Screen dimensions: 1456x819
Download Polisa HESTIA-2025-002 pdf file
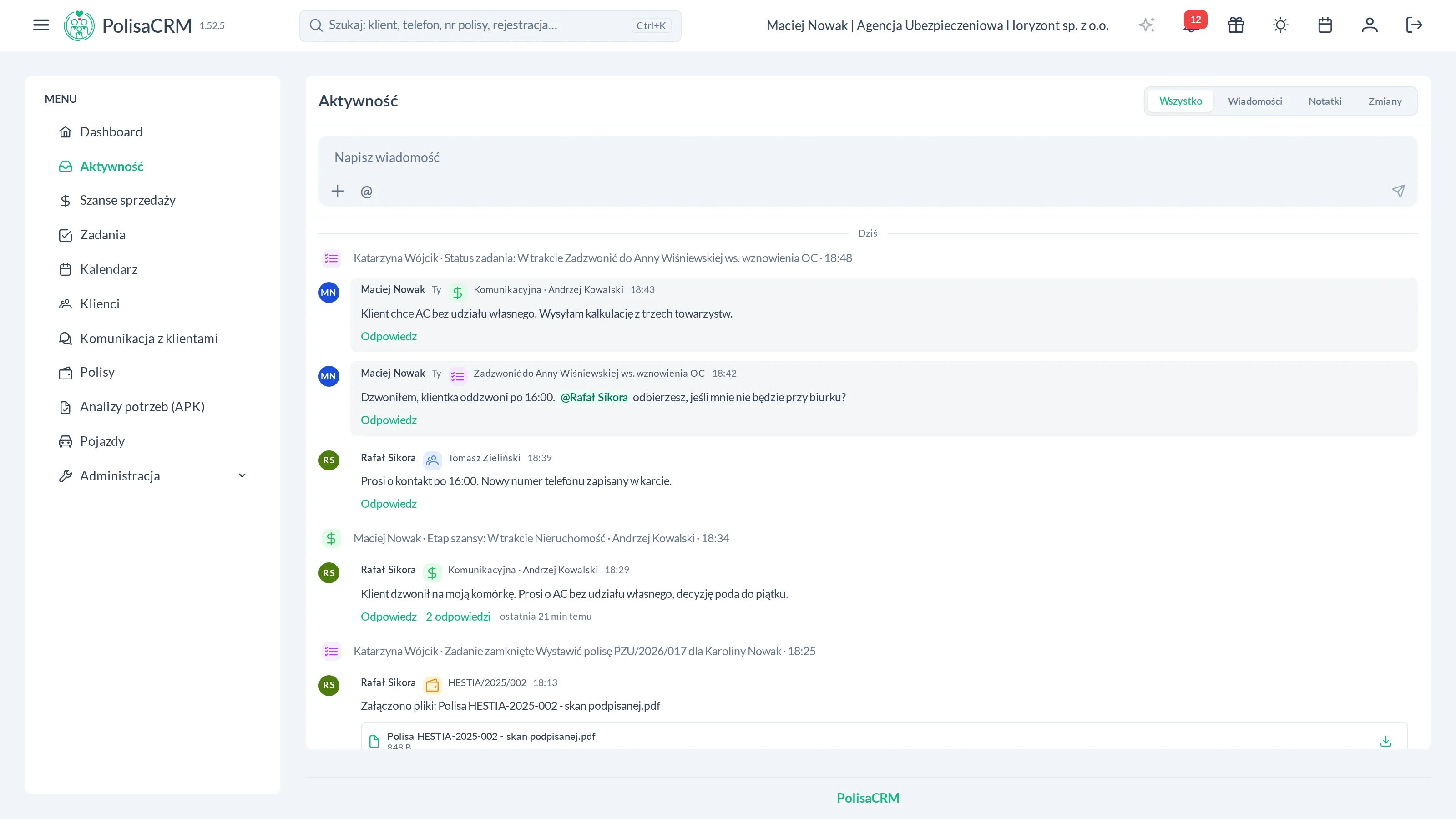(1385, 741)
